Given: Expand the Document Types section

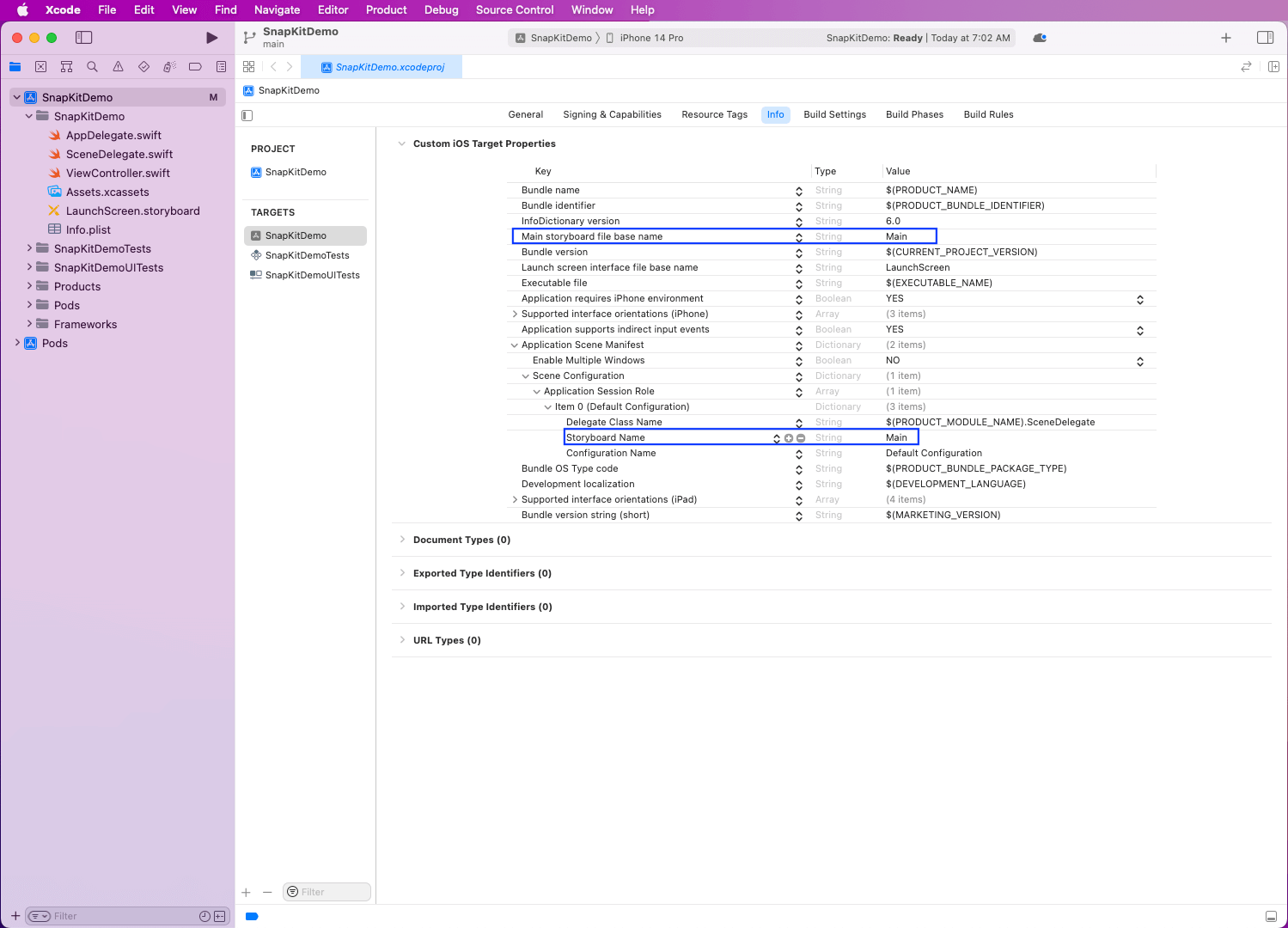Looking at the screenshot, I should click(x=402, y=540).
